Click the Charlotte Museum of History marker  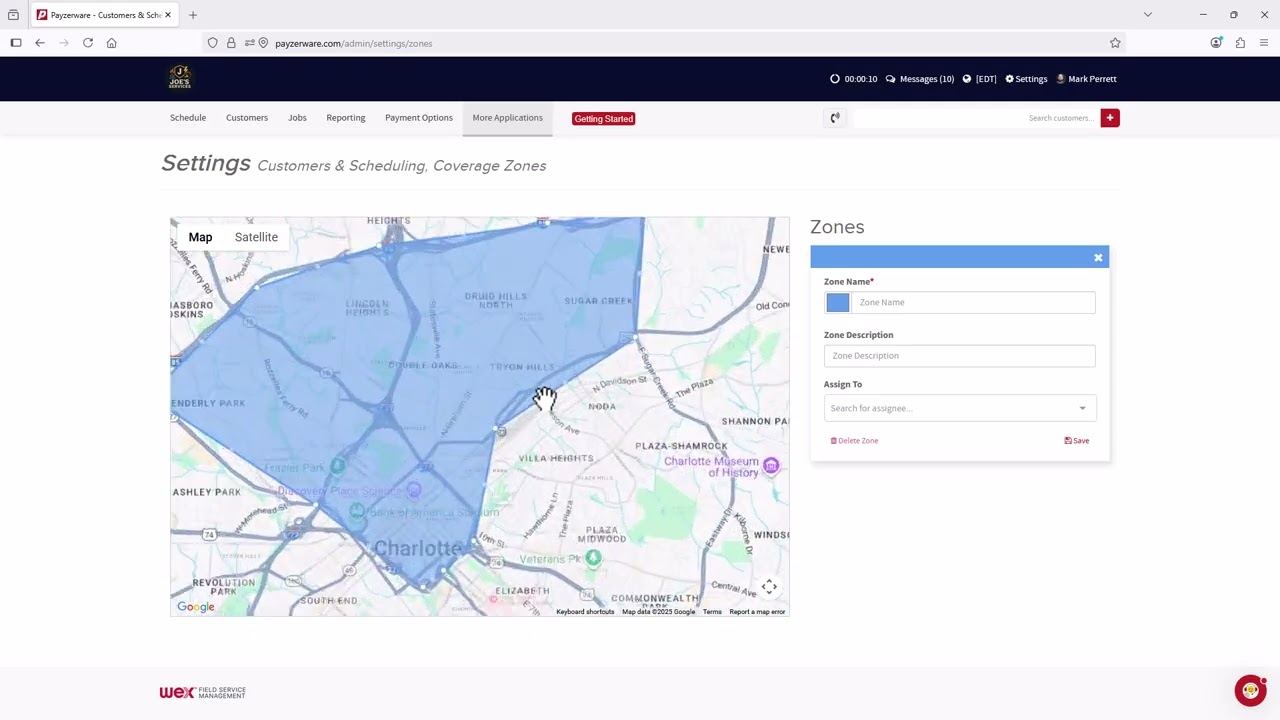pyautogui.click(x=771, y=465)
